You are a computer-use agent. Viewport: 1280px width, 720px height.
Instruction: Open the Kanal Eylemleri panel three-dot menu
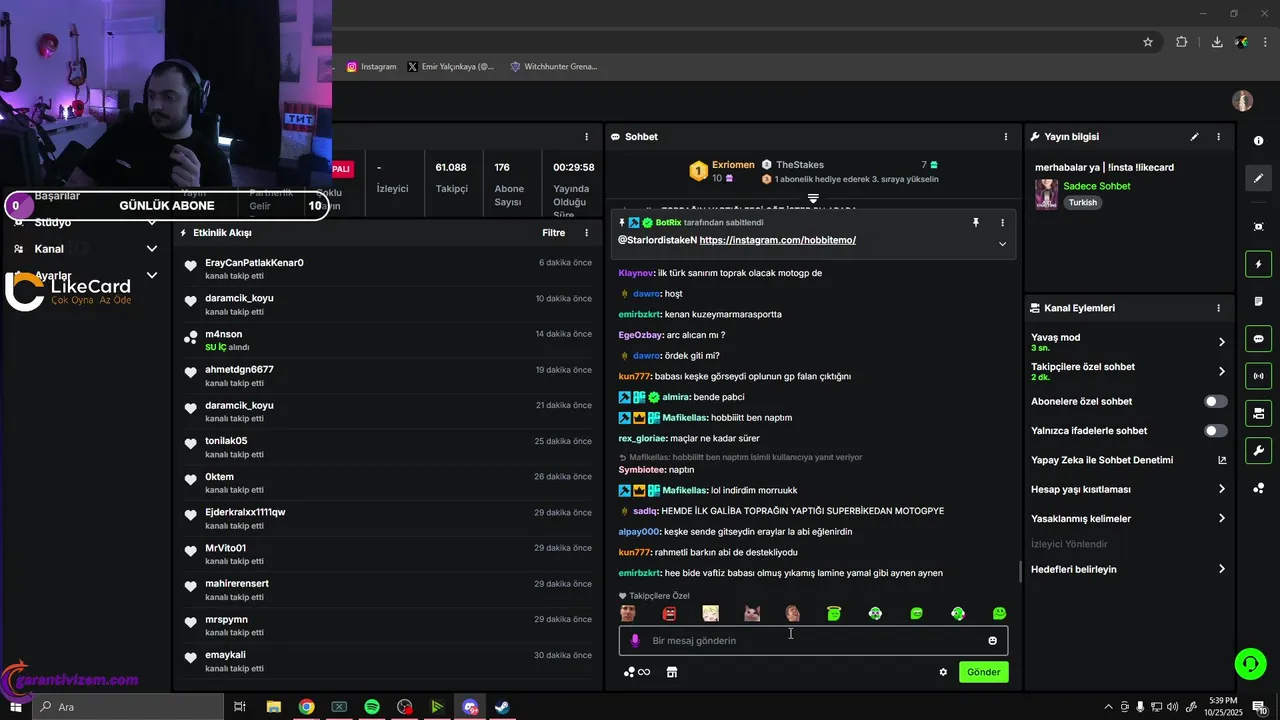pyautogui.click(x=1218, y=308)
